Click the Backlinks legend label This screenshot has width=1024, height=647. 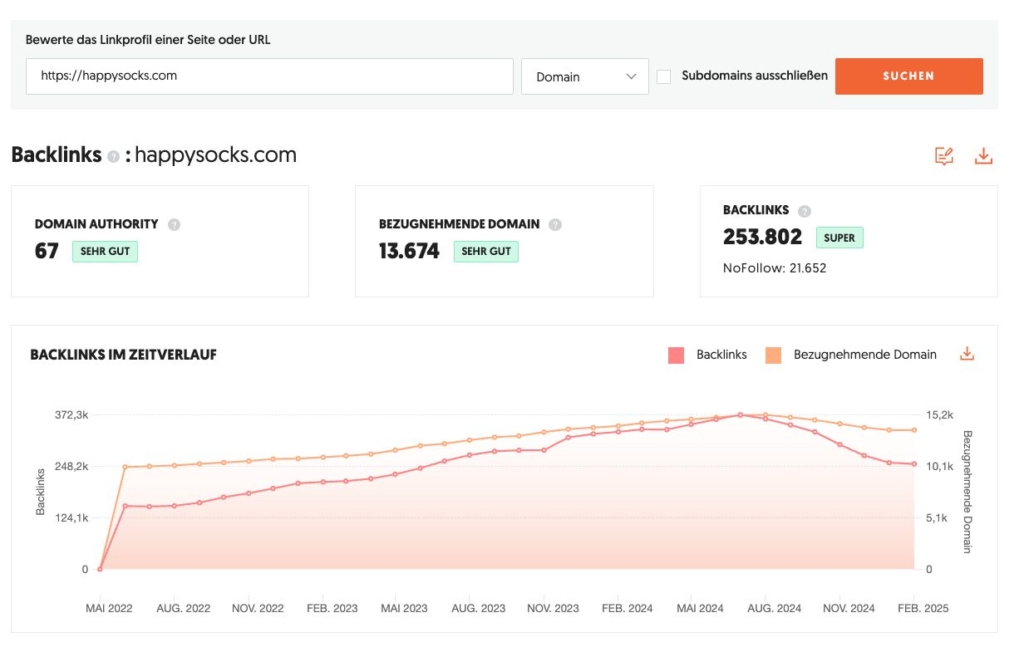coord(721,355)
